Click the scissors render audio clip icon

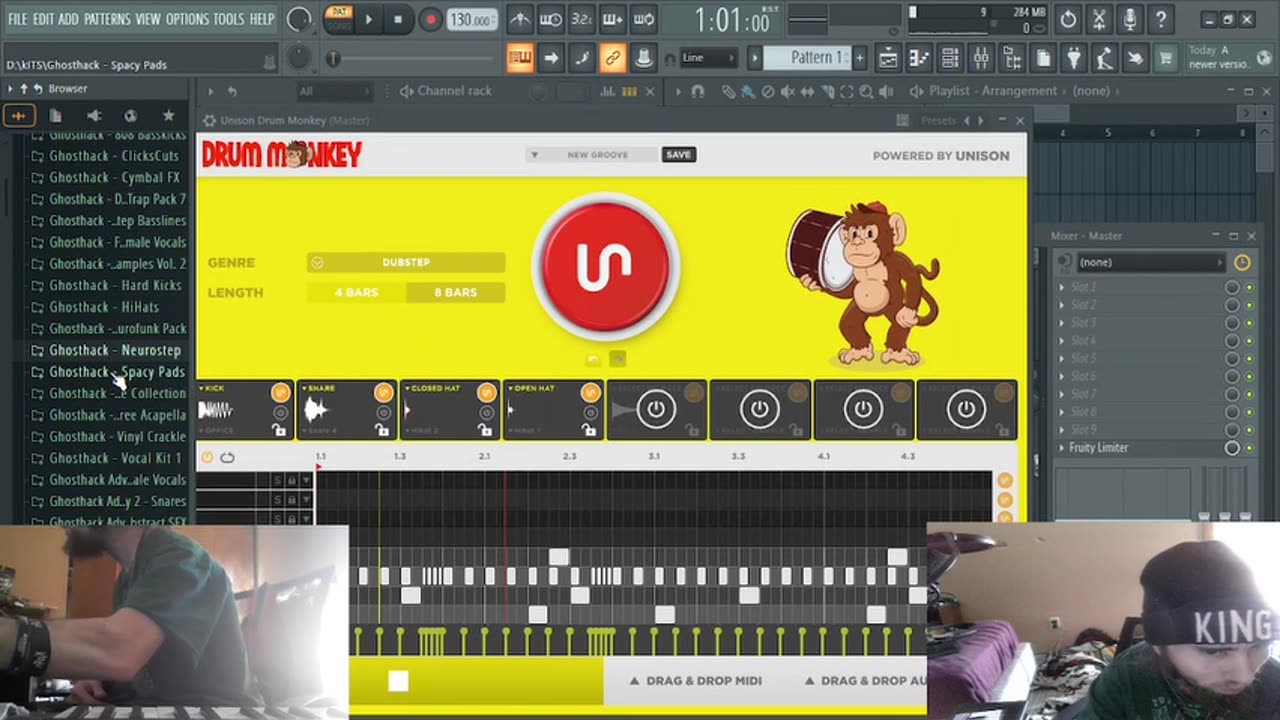(x=1099, y=19)
